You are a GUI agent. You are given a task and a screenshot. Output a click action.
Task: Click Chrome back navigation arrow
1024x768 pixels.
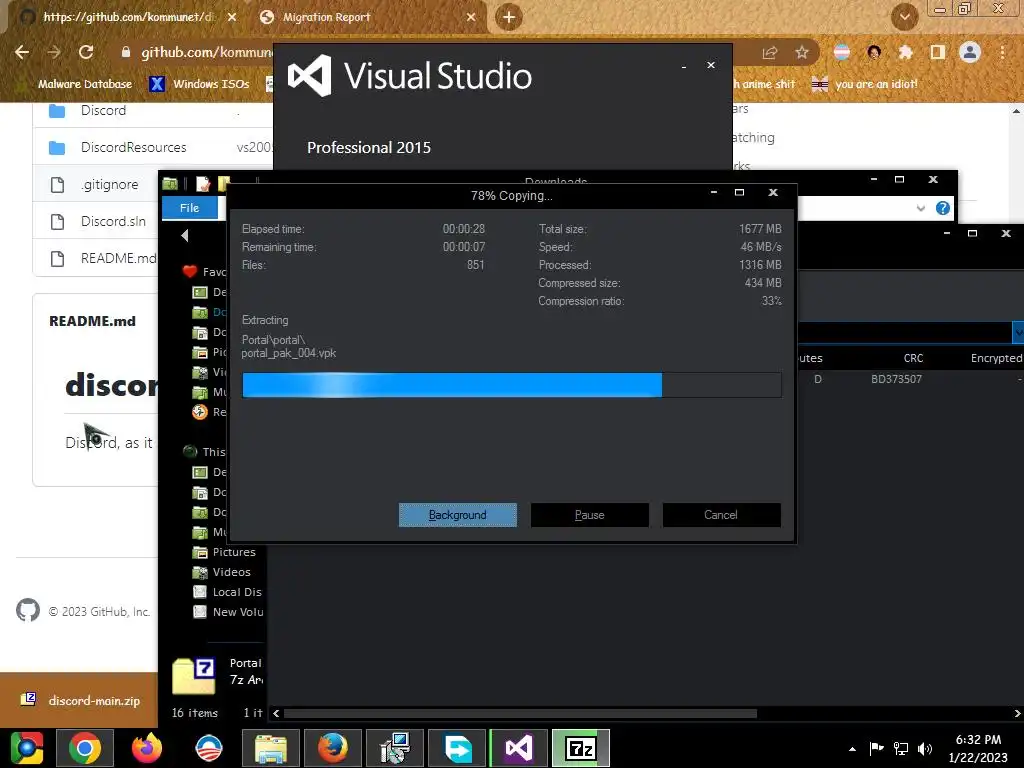[22, 52]
